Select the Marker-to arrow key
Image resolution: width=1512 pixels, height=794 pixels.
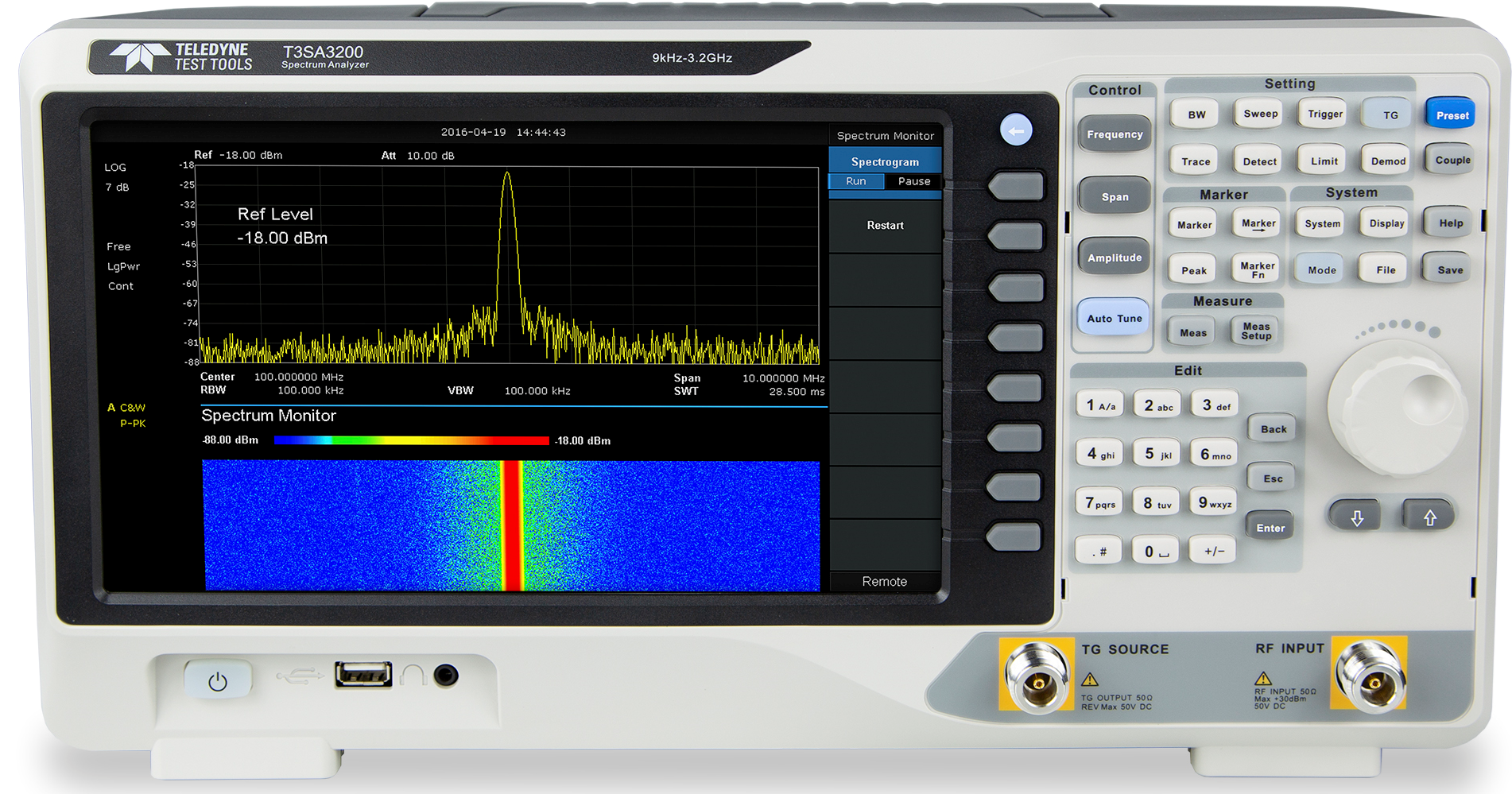[x=1258, y=224]
